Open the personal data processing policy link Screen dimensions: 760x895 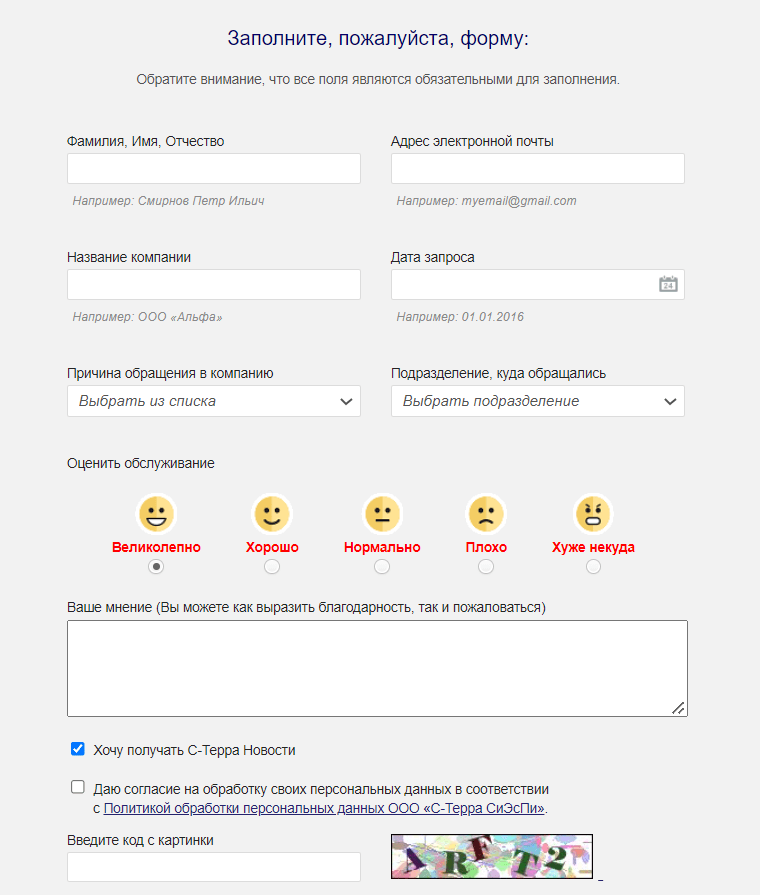coord(324,808)
